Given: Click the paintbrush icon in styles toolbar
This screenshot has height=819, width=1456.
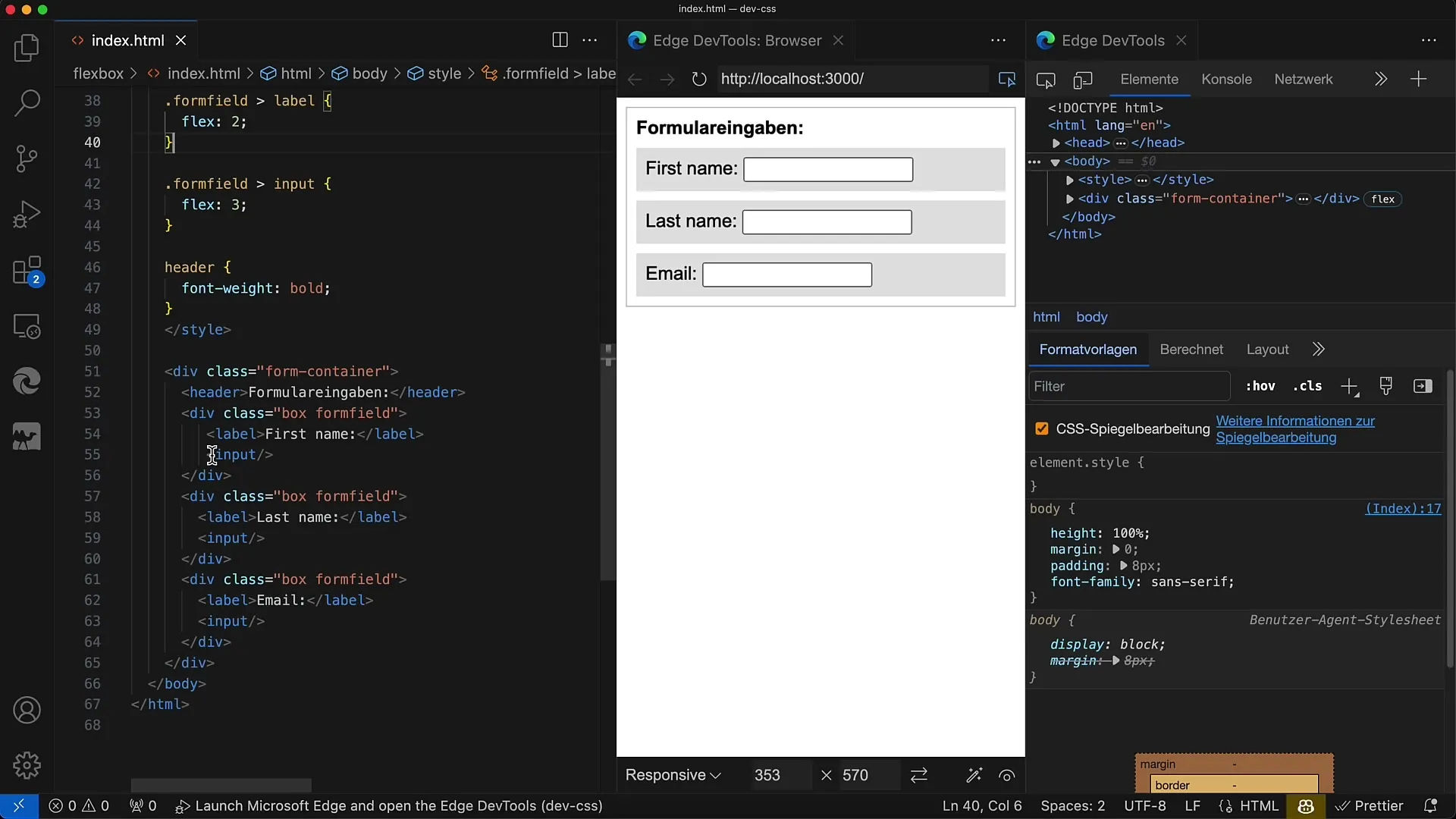Looking at the screenshot, I should (1386, 386).
